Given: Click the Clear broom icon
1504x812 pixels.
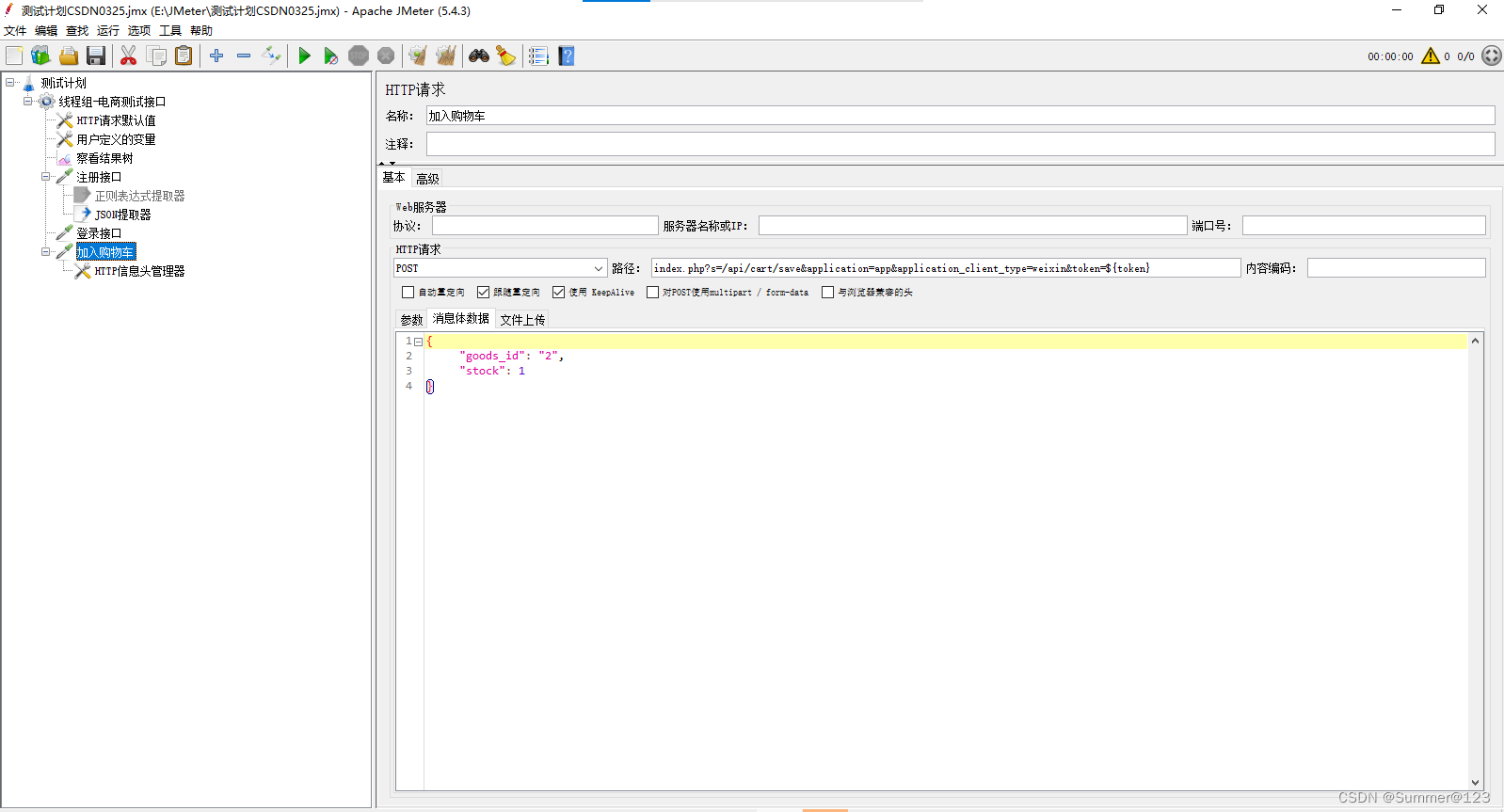Looking at the screenshot, I should (x=418, y=56).
